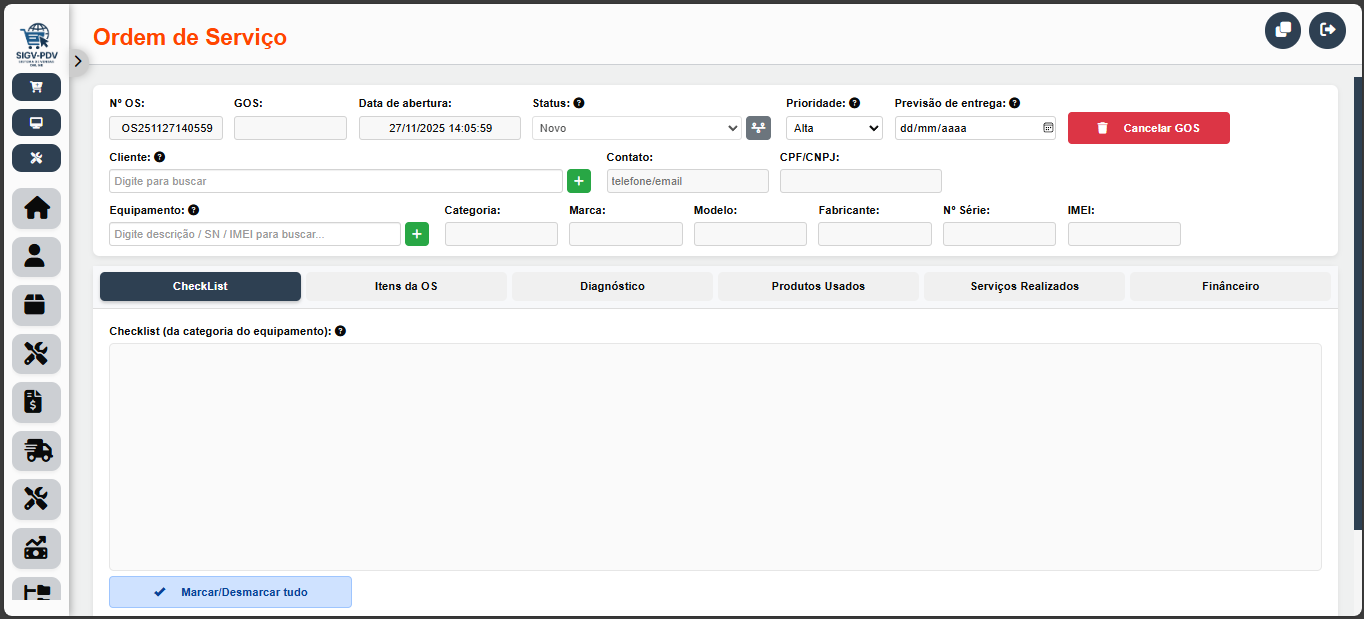
Task: Click the overlapping windows icon in header
Action: [x=1283, y=30]
